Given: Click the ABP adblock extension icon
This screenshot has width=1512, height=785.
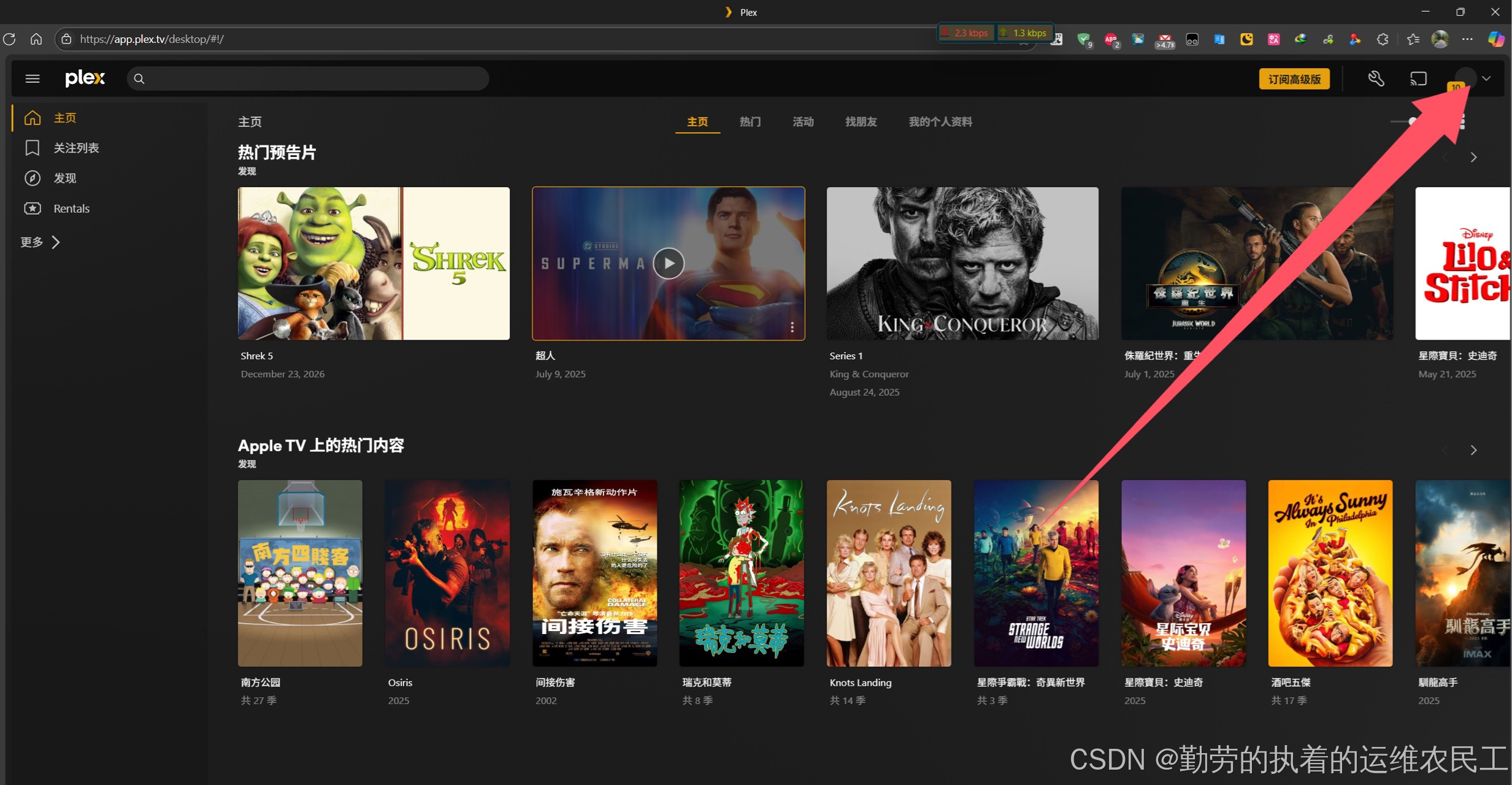Looking at the screenshot, I should [1111, 40].
